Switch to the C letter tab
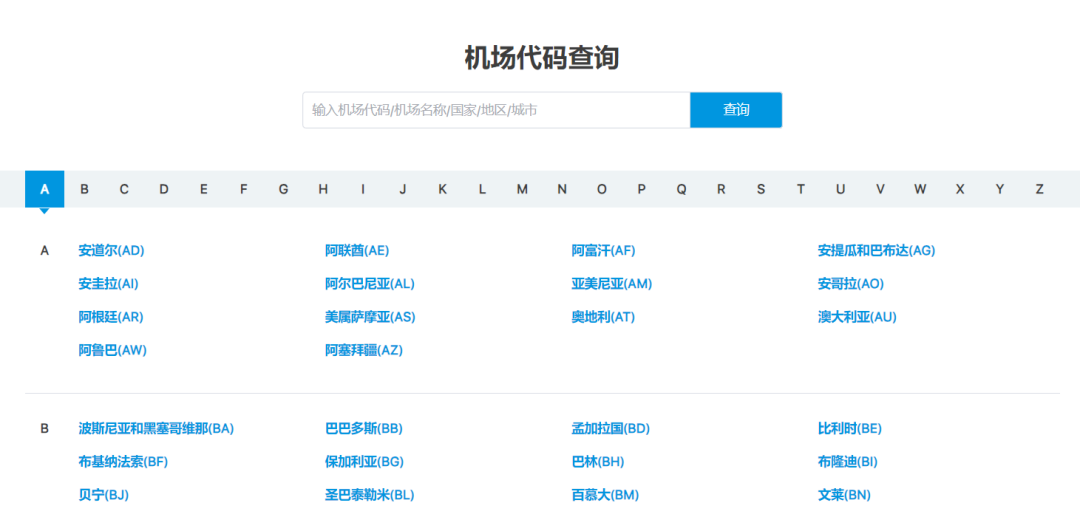The image size is (1080, 517). click(124, 189)
